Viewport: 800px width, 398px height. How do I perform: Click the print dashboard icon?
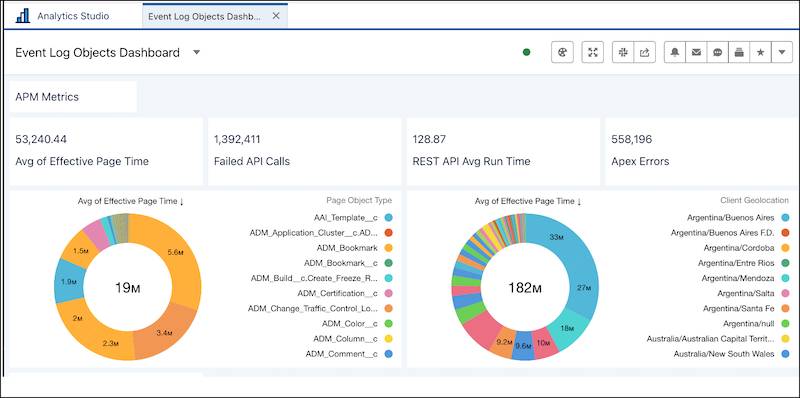pos(739,52)
